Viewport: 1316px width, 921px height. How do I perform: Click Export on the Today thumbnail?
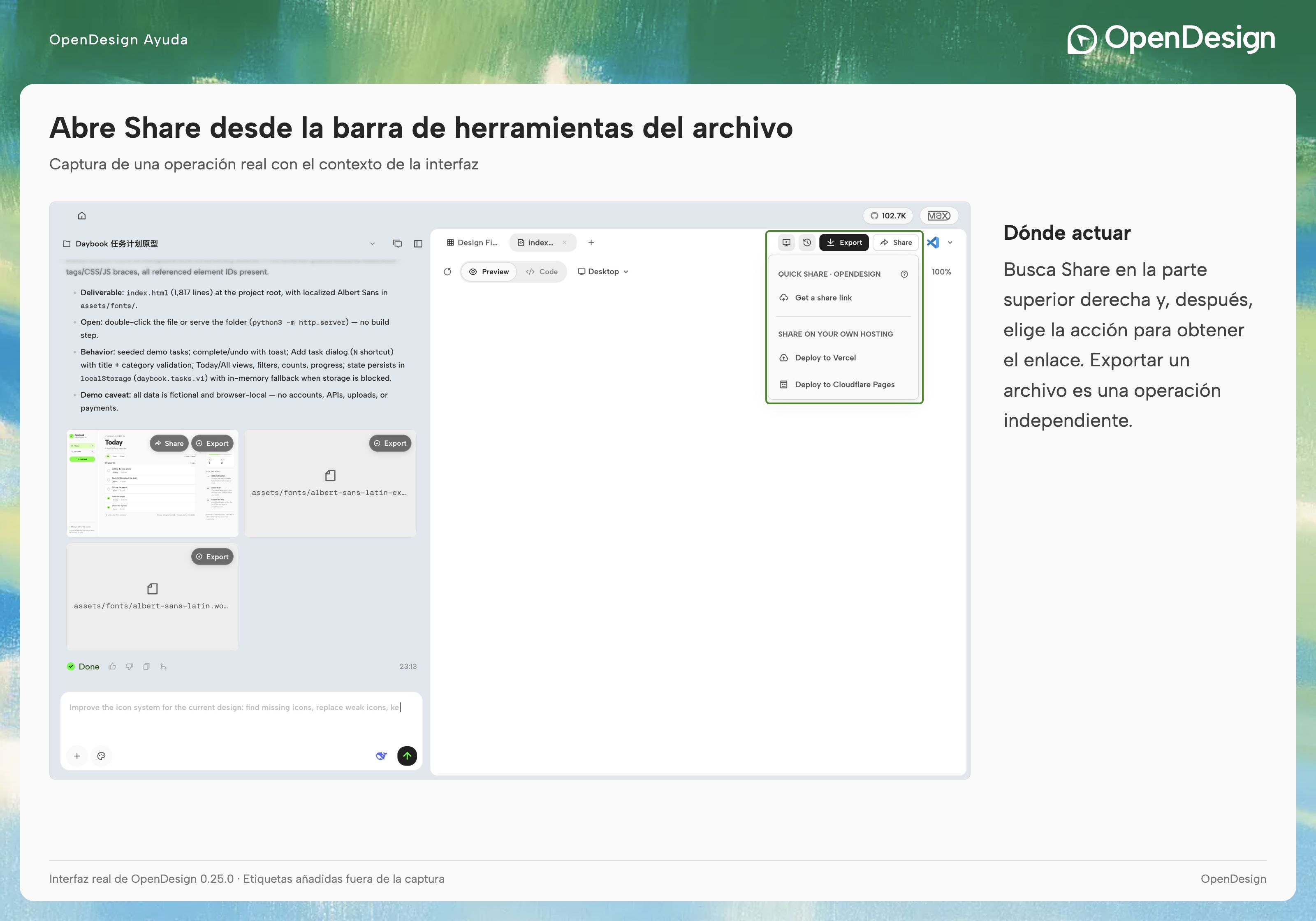coord(212,443)
